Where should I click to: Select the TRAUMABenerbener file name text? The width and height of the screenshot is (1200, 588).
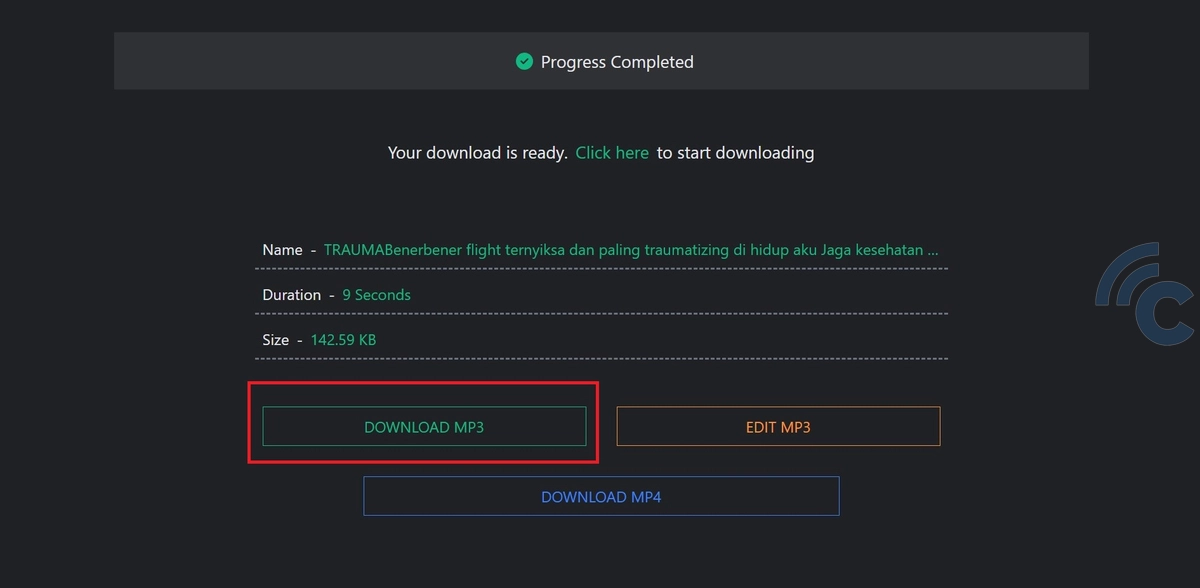click(x=620, y=250)
